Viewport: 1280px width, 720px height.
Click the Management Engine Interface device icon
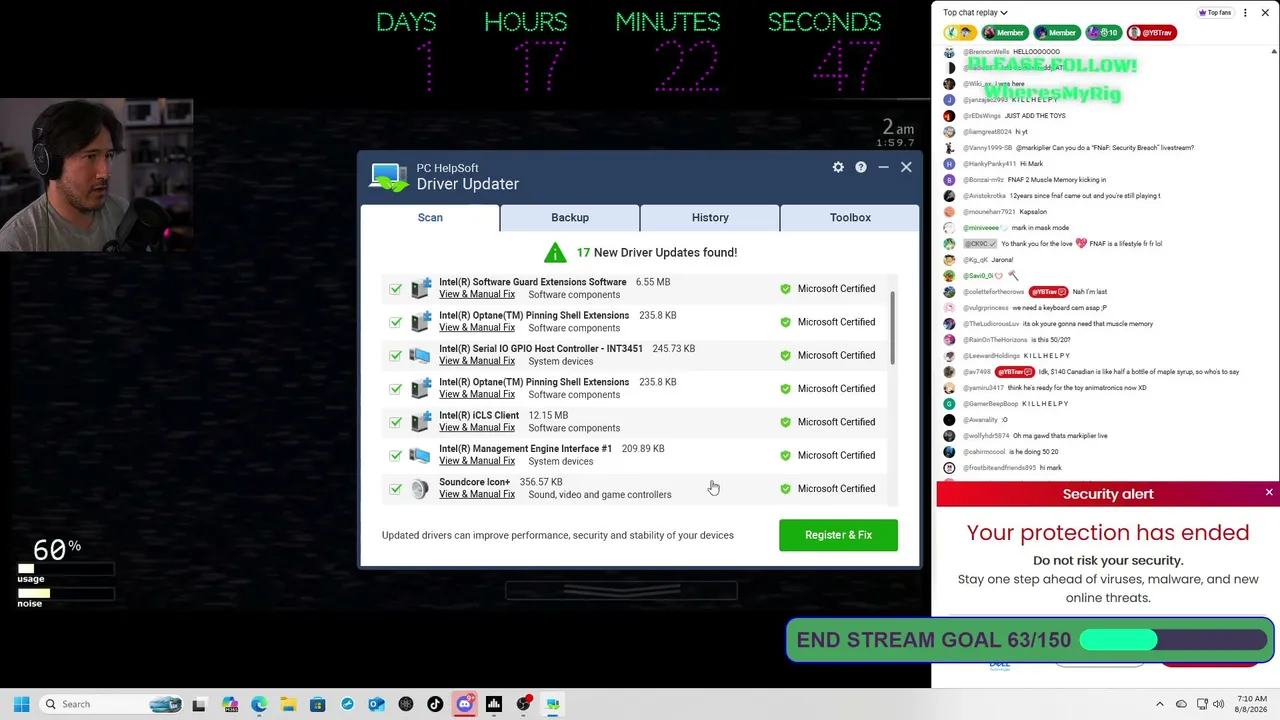(420, 455)
